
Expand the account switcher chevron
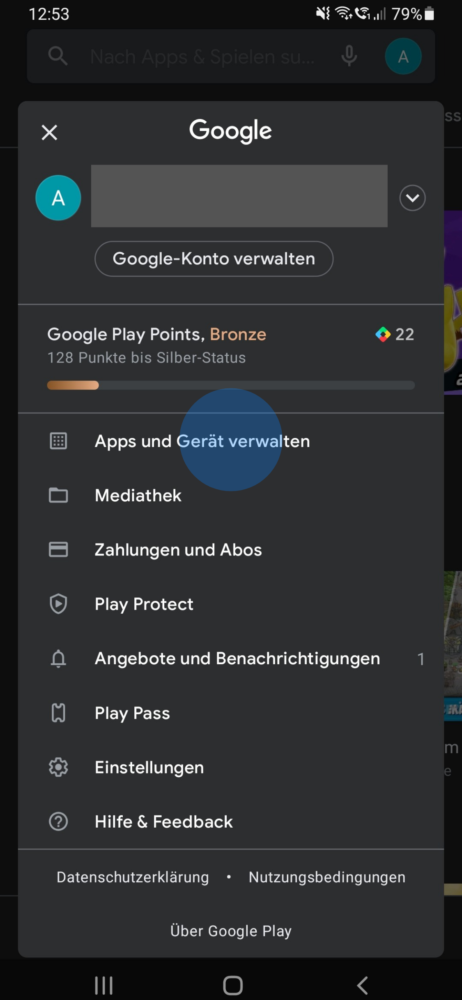pos(412,198)
